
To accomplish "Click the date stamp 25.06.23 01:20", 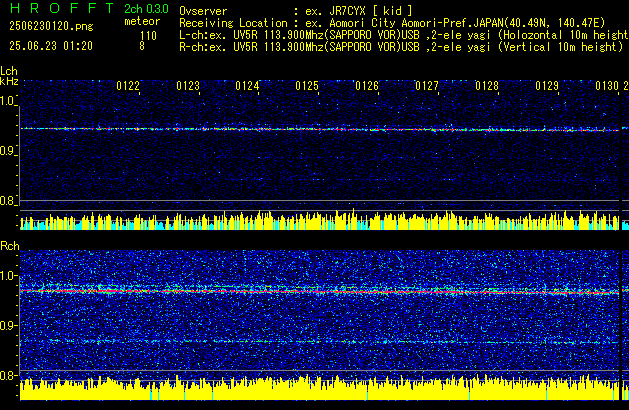I will pos(51,46).
